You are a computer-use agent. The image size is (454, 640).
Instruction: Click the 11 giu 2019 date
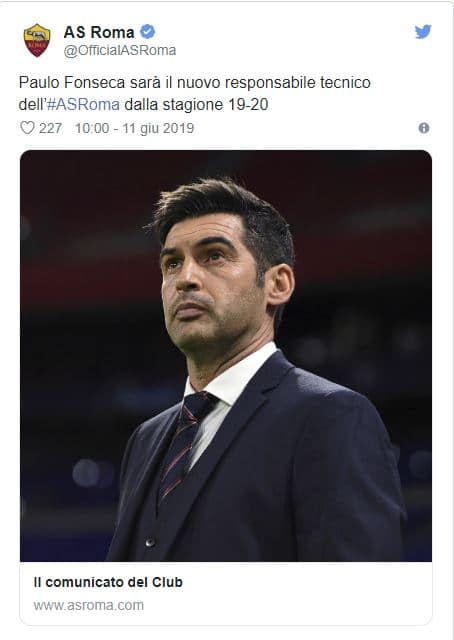(x=158, y=128)
